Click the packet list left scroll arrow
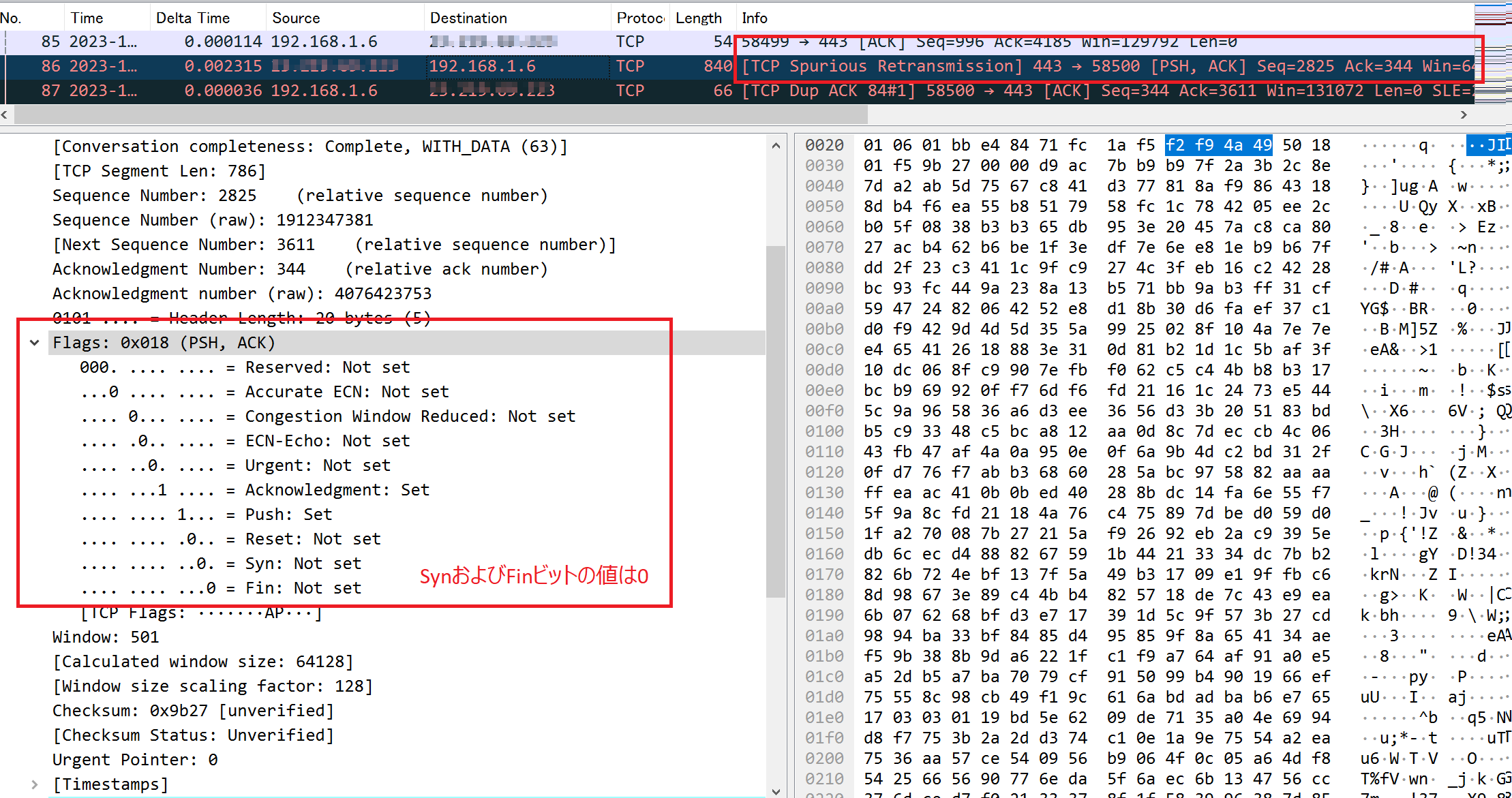The height and width of the screenshot is (798, 1512). point(5,114)
